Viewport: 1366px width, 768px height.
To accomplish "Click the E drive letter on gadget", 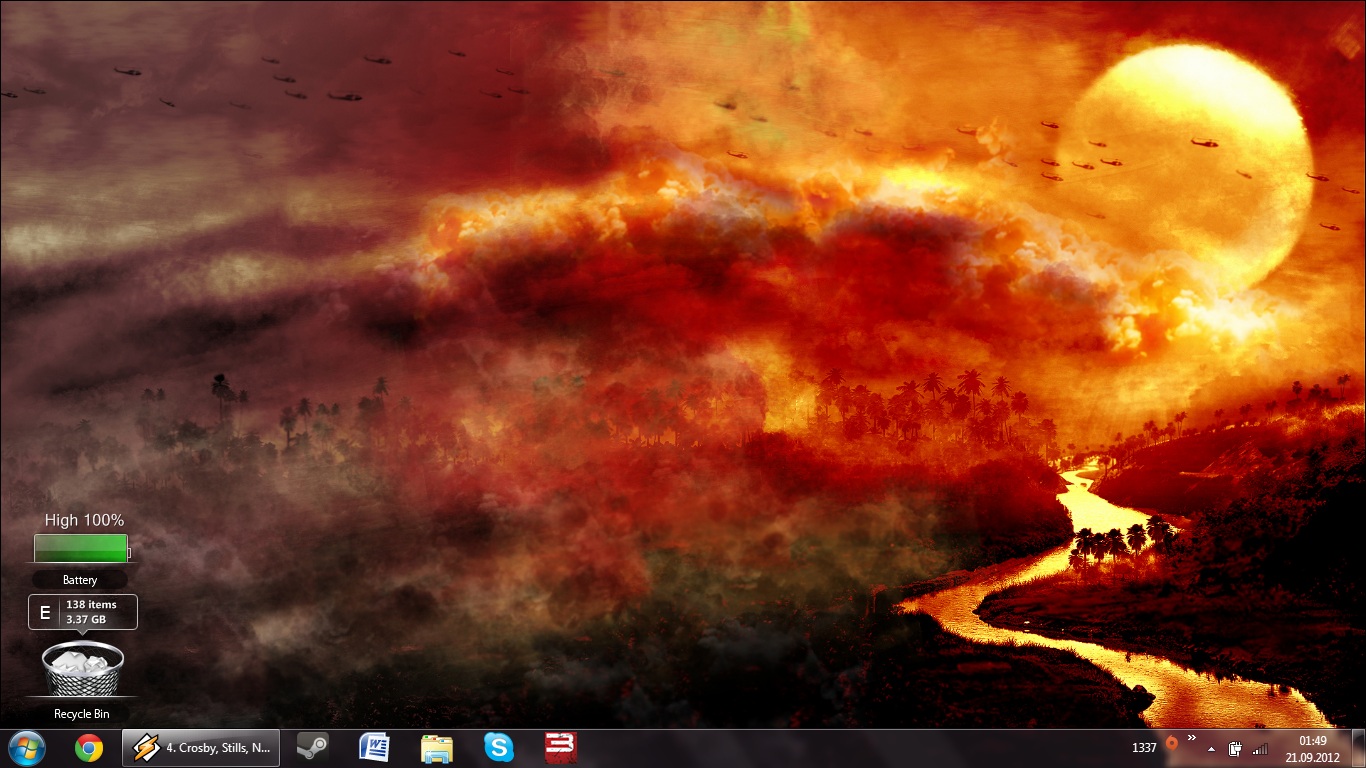I will [44, 613].
